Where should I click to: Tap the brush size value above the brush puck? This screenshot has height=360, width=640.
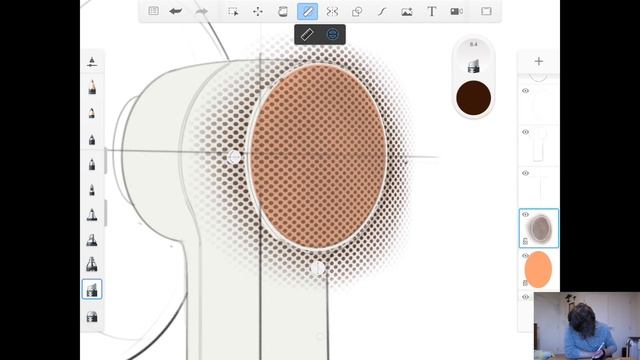tap(473, 44)
